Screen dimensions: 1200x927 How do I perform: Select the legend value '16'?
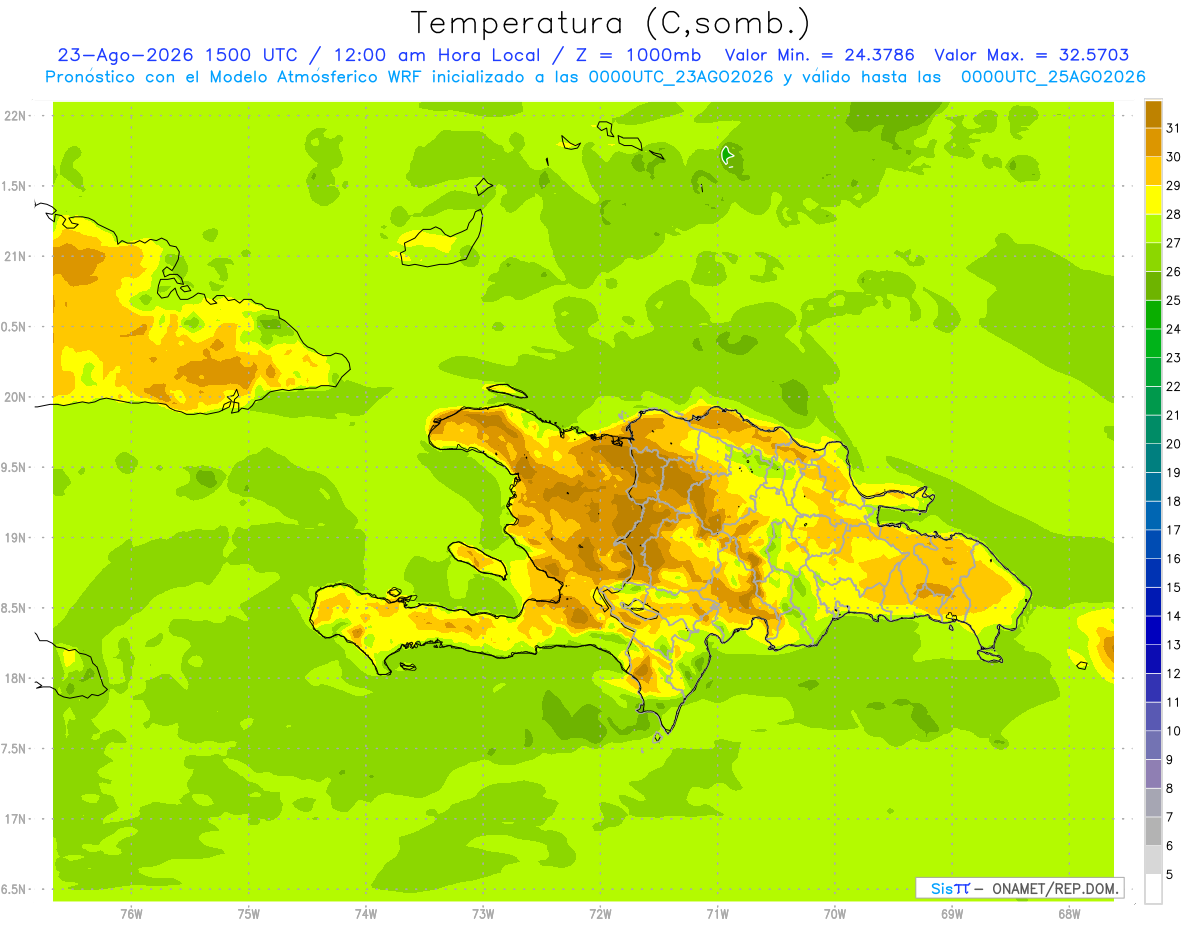click(1173, 558)
